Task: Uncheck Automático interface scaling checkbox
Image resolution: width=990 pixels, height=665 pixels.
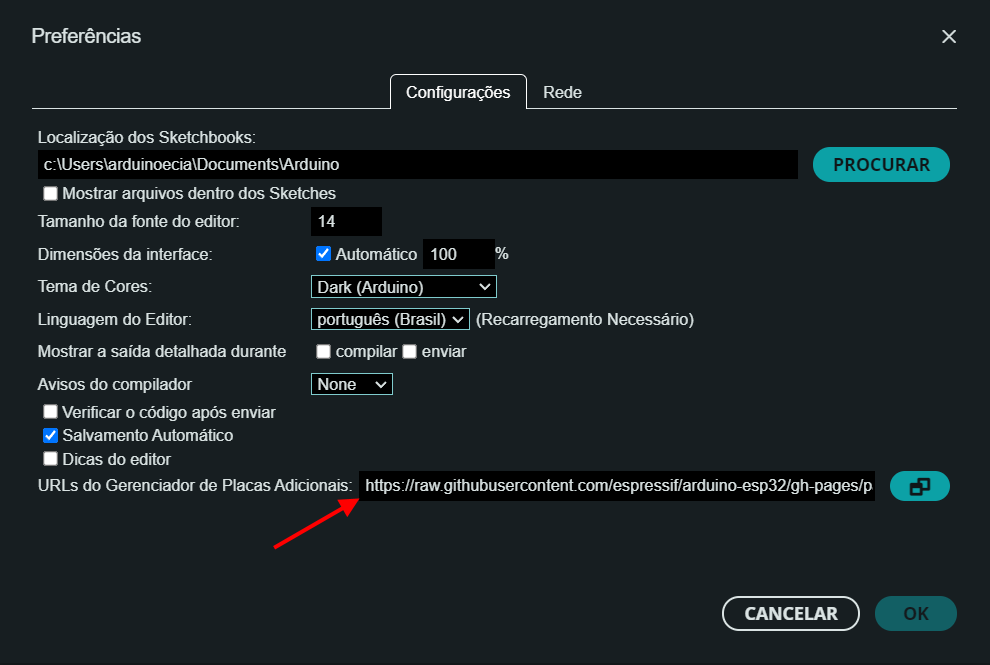Action: tap(323, 254)
